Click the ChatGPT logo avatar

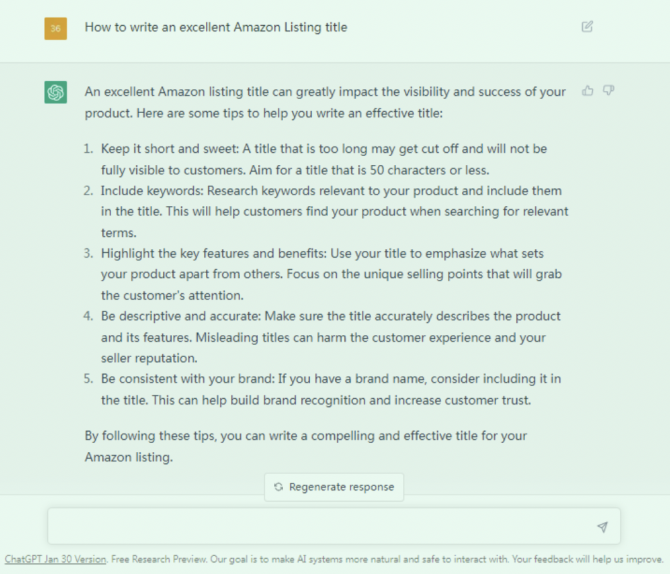coord(56,92)
